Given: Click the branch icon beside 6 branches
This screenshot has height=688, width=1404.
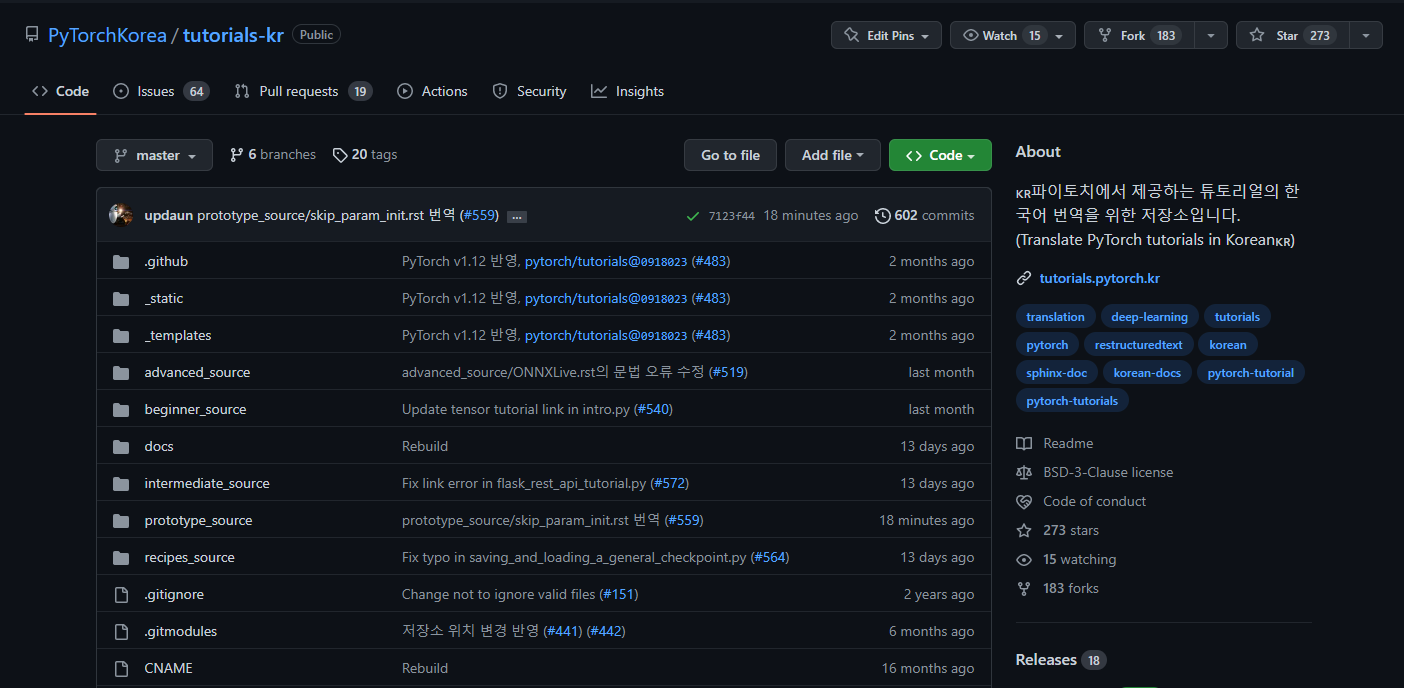Looking at the screenshot, I should [x=237, y=155].
